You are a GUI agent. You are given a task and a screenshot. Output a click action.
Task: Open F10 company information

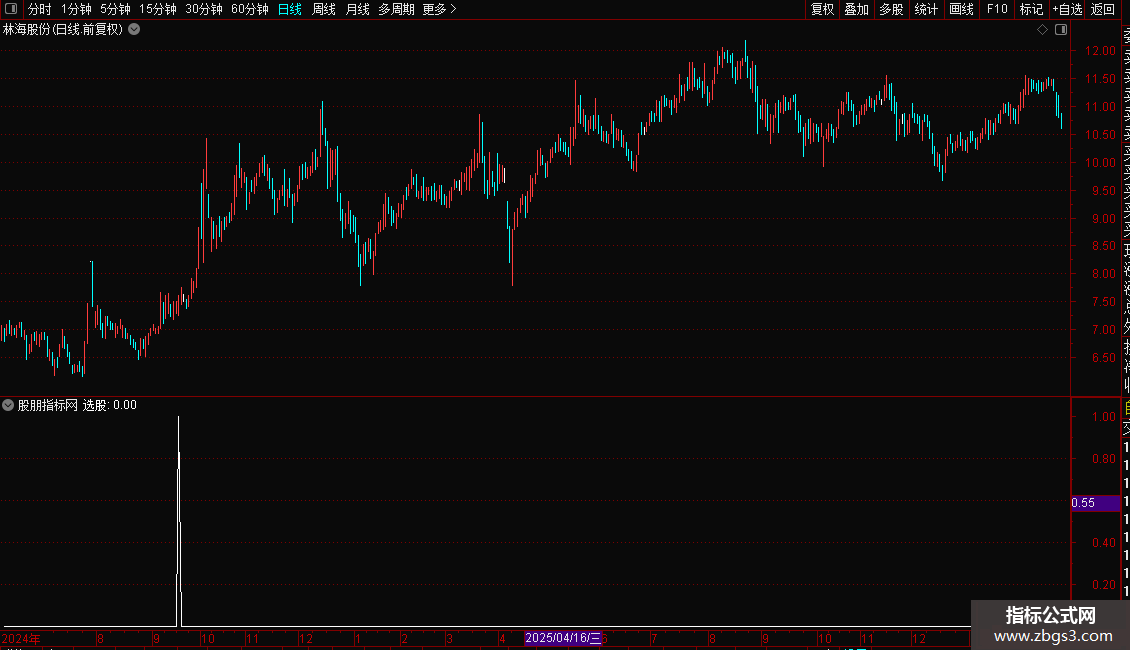997,9
